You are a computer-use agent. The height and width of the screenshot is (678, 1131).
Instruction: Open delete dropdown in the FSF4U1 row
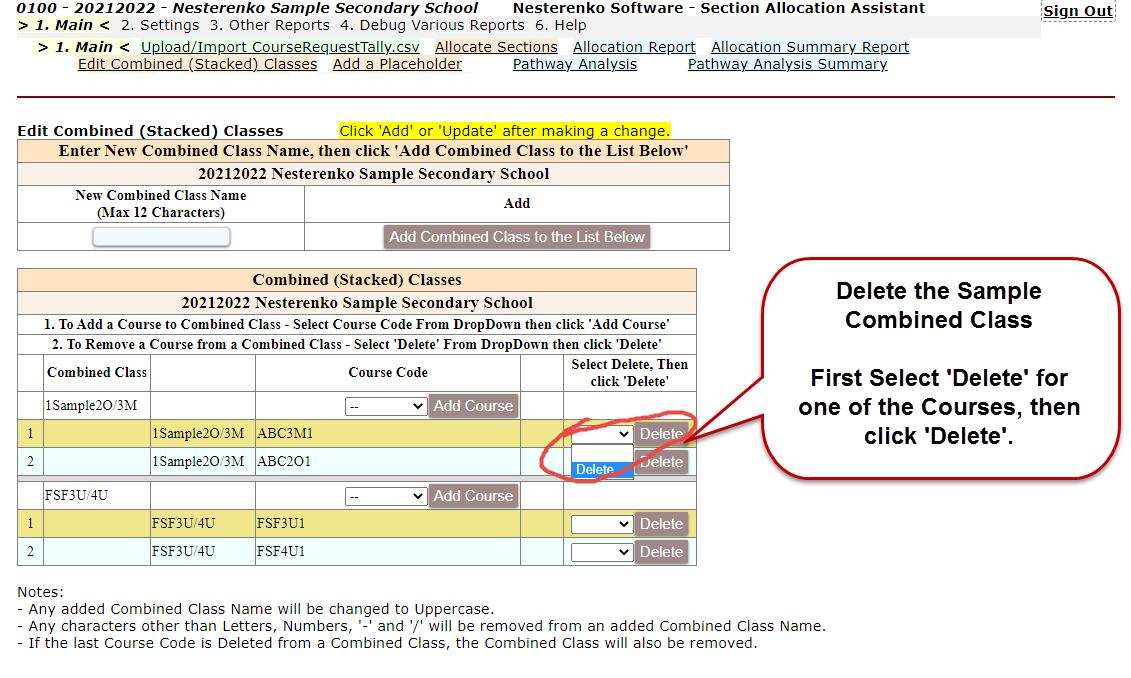601,552
